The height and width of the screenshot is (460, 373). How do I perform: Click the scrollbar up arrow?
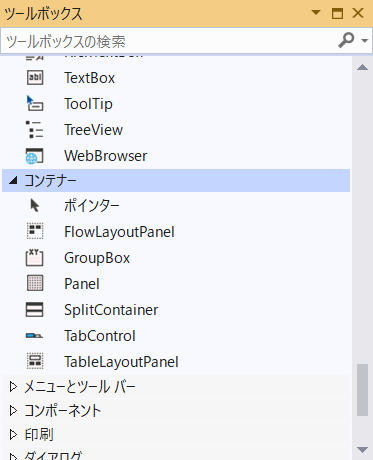coord(362,67)
